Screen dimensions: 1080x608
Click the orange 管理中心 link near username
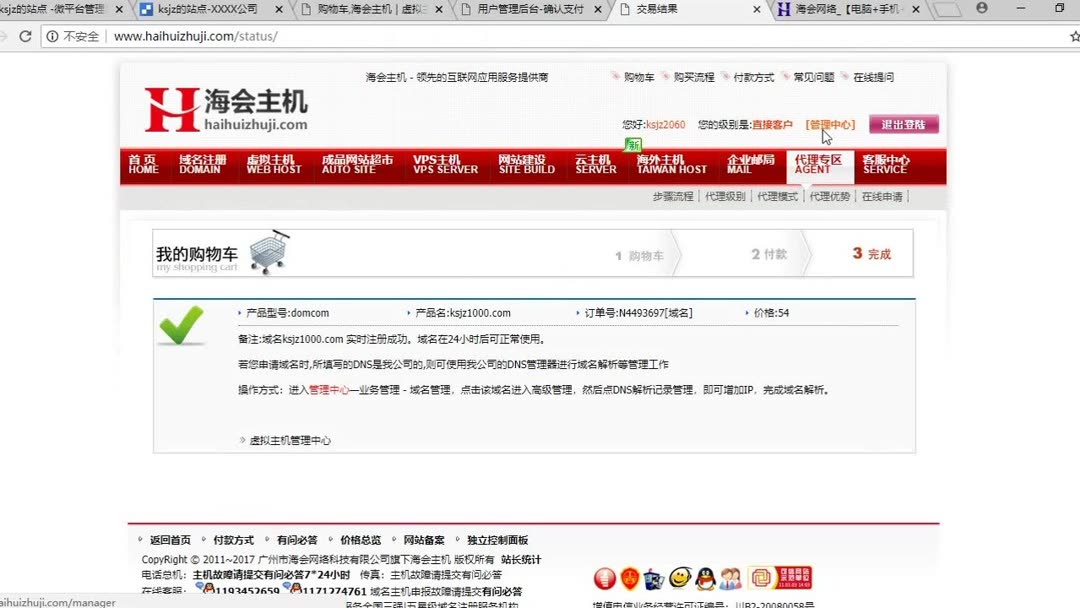(831, 125)
